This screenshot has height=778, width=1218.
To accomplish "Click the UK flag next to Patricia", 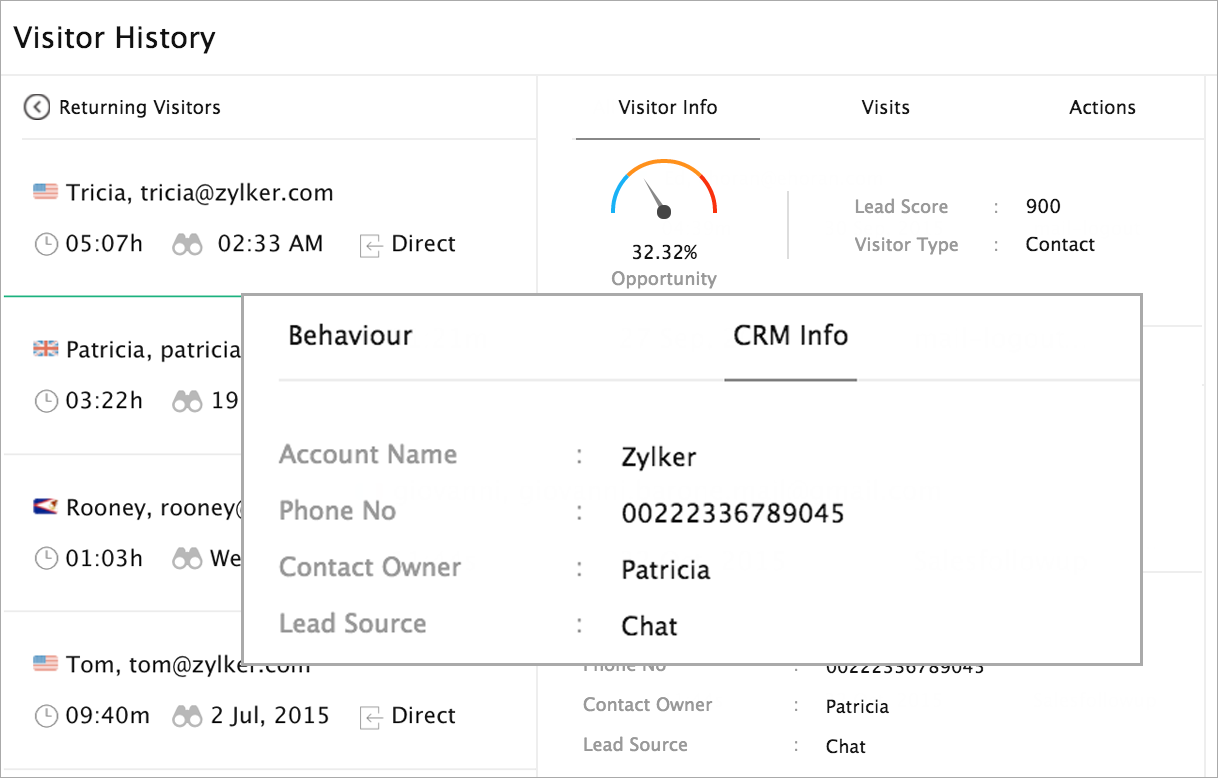I will click(45, 349).
